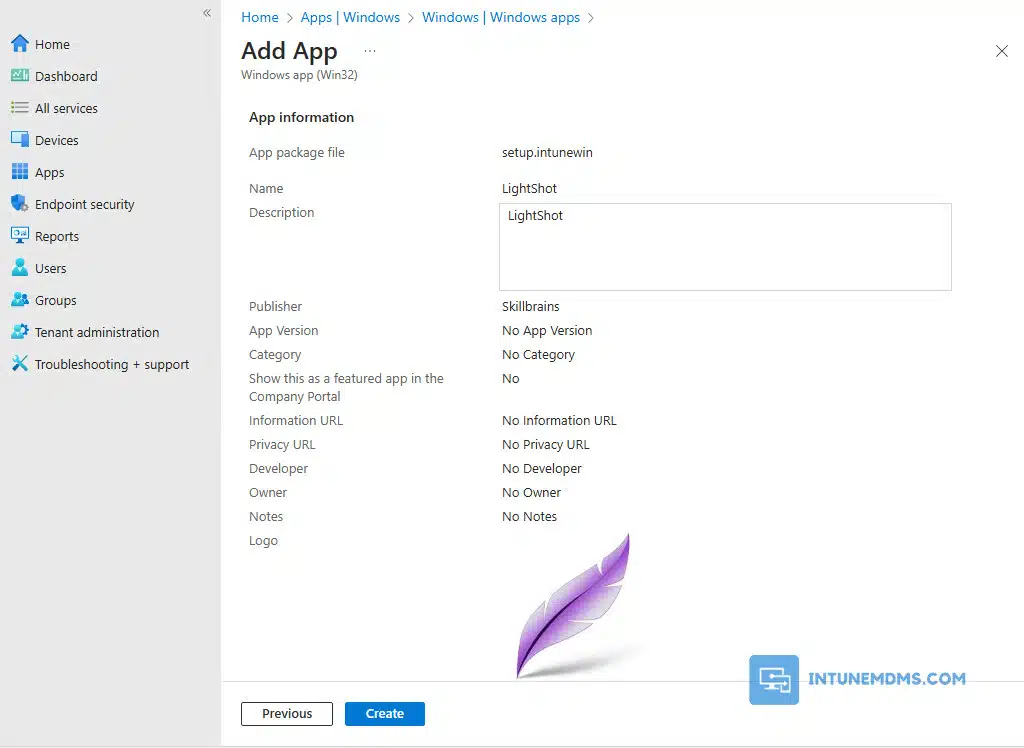Viewport: 1024px width, 748px height.
Task: Navigate to Apps | Windows breadcrumb
Action: pos(350,17)
